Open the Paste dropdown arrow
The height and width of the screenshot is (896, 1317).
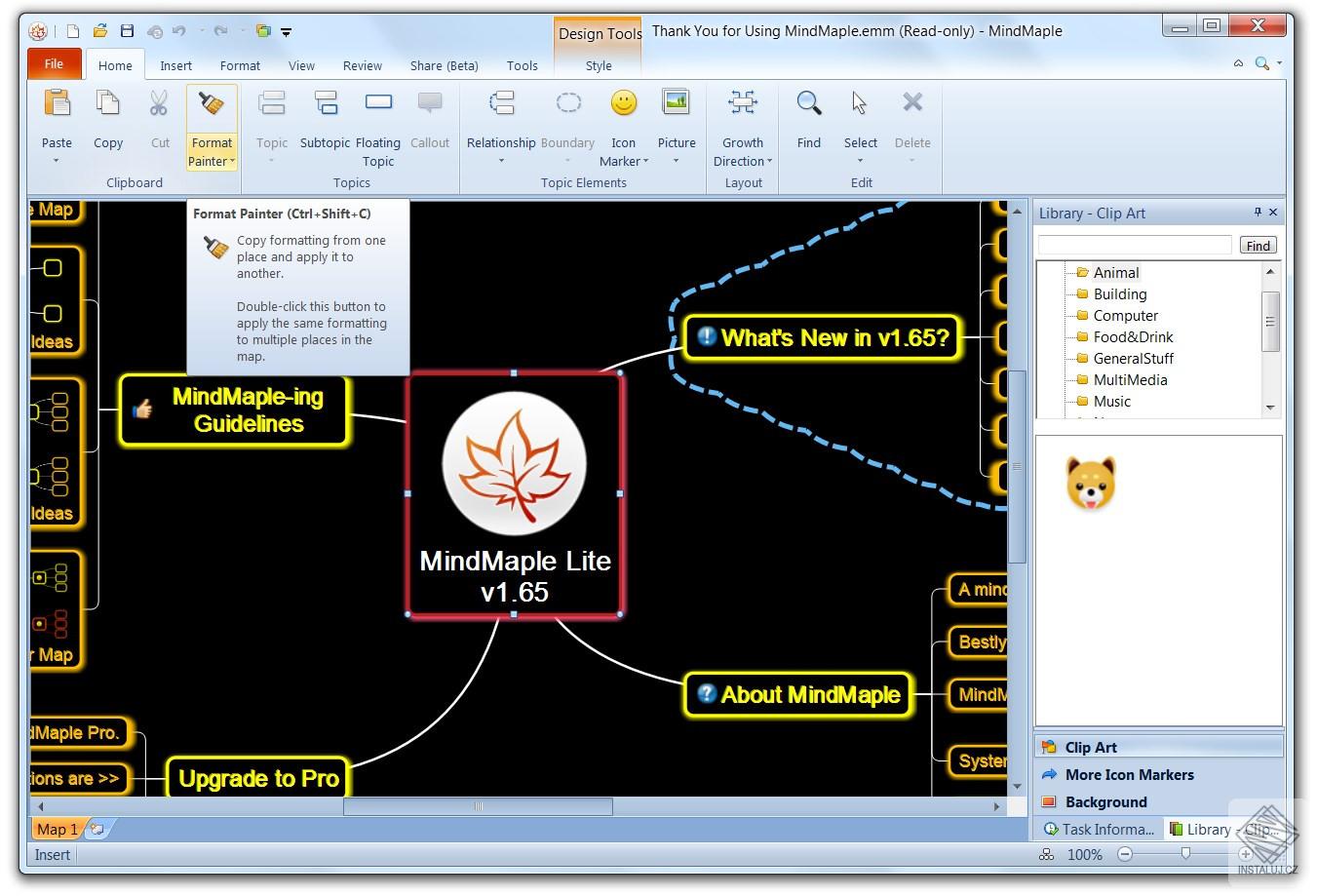(x=57, y=158)
